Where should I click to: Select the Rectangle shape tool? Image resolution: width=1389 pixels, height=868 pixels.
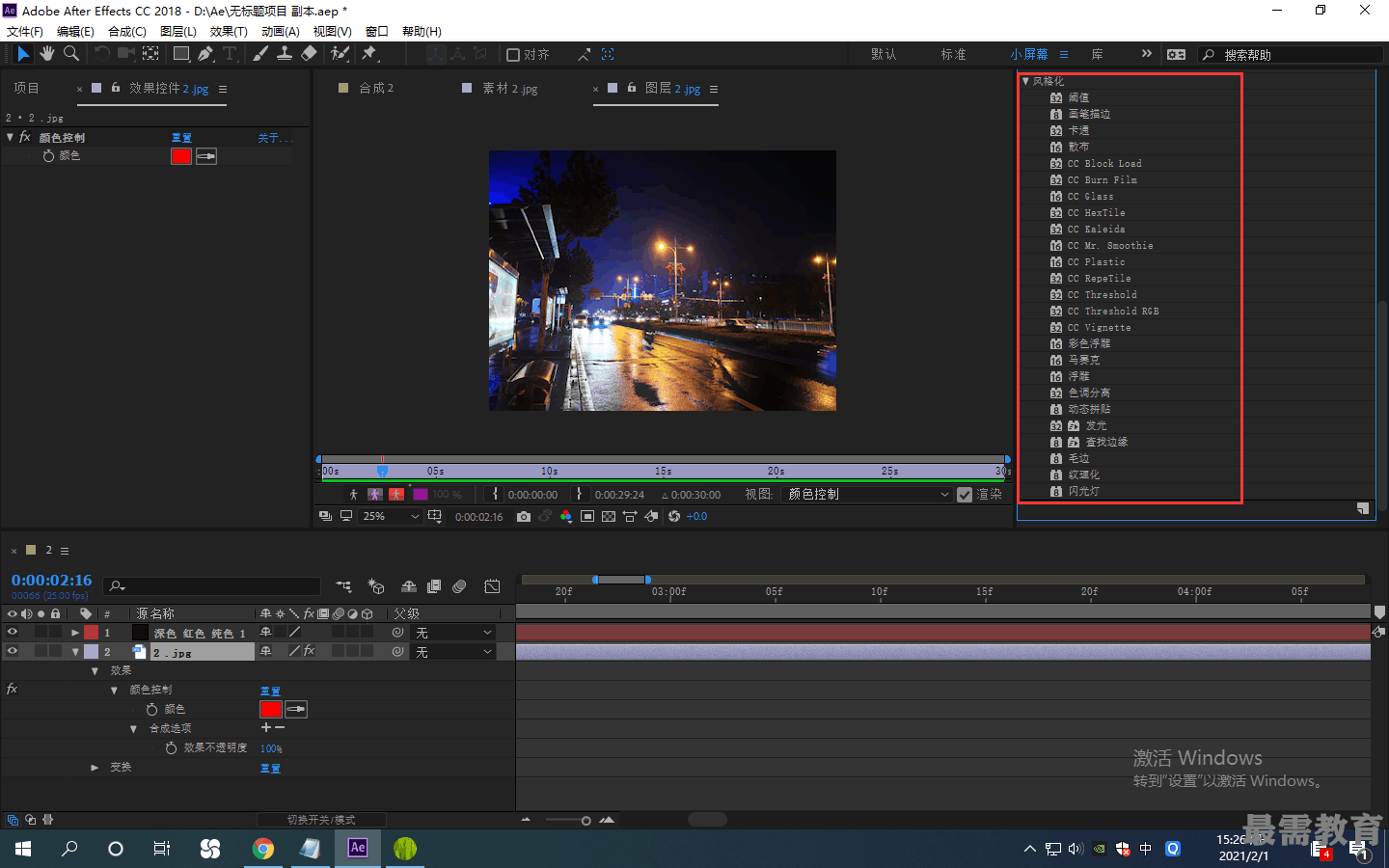(x=180, y=54)
